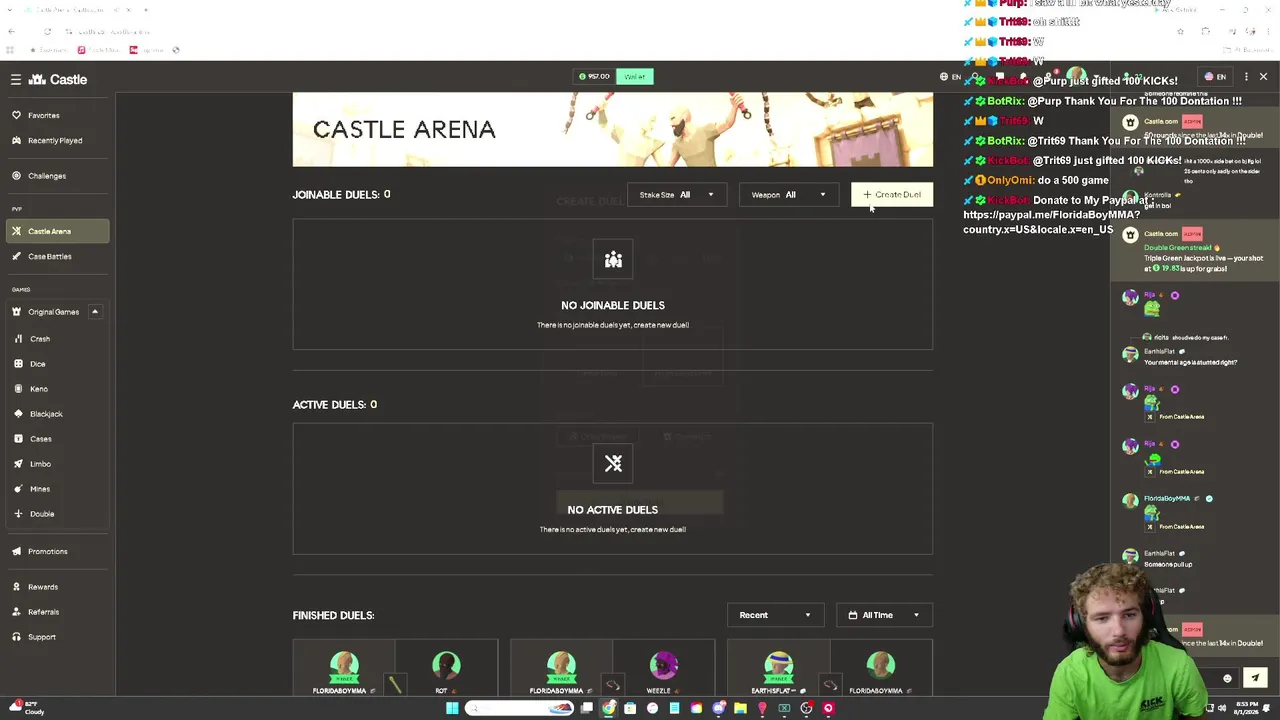Open the finished duel FloridaBoyMMA vs Weezle
The height and width of the screenshot is (720, 1280).
[613, 668]
